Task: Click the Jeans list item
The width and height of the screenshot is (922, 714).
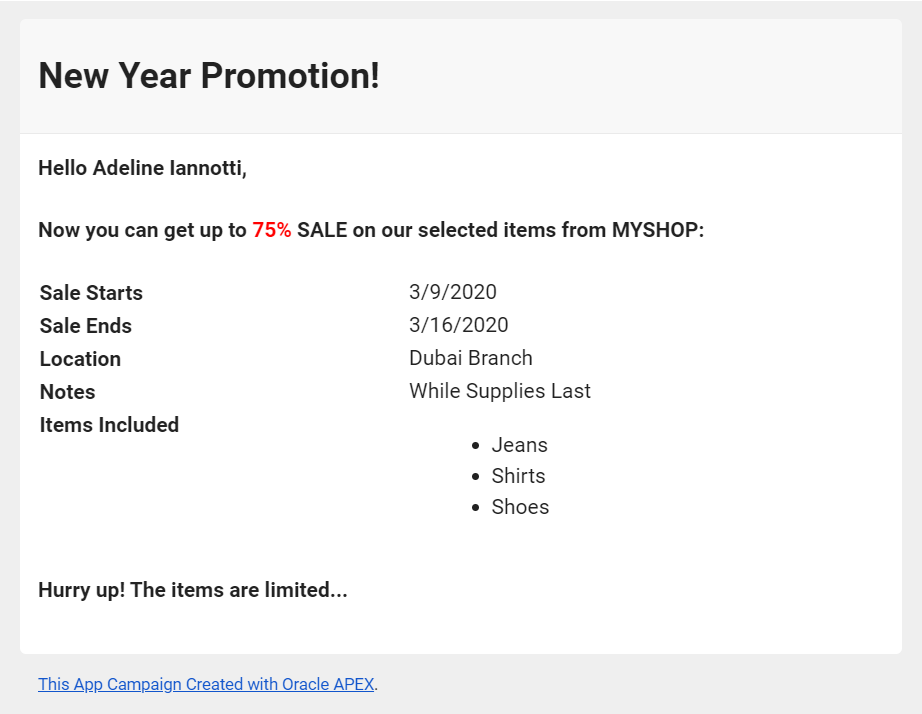Action: 520,445
